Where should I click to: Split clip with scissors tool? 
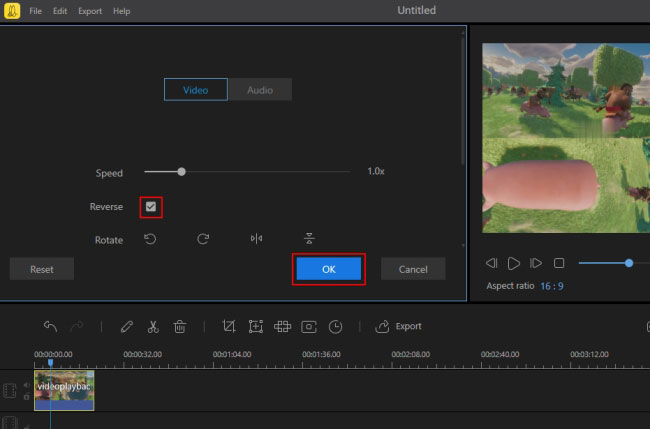pos(153,327)
